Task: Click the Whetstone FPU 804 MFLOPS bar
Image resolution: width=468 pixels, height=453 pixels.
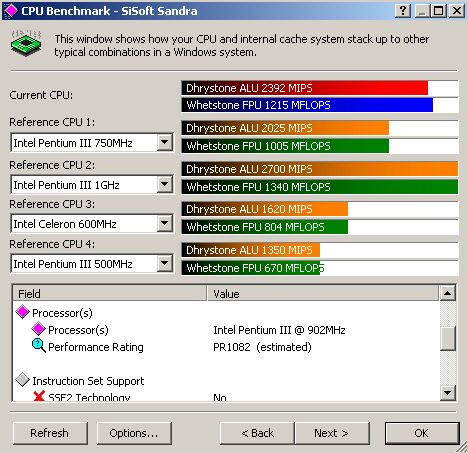Action: 264,227
